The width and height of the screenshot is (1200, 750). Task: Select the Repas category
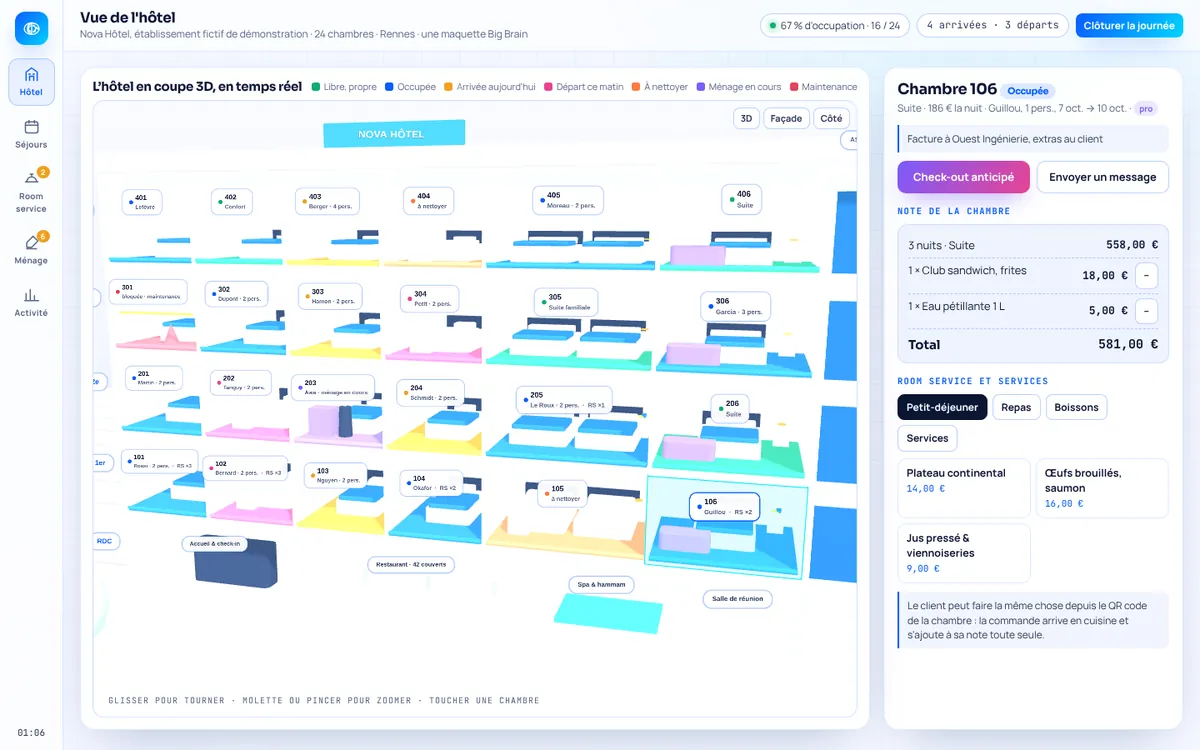[x=1016, y=407]
